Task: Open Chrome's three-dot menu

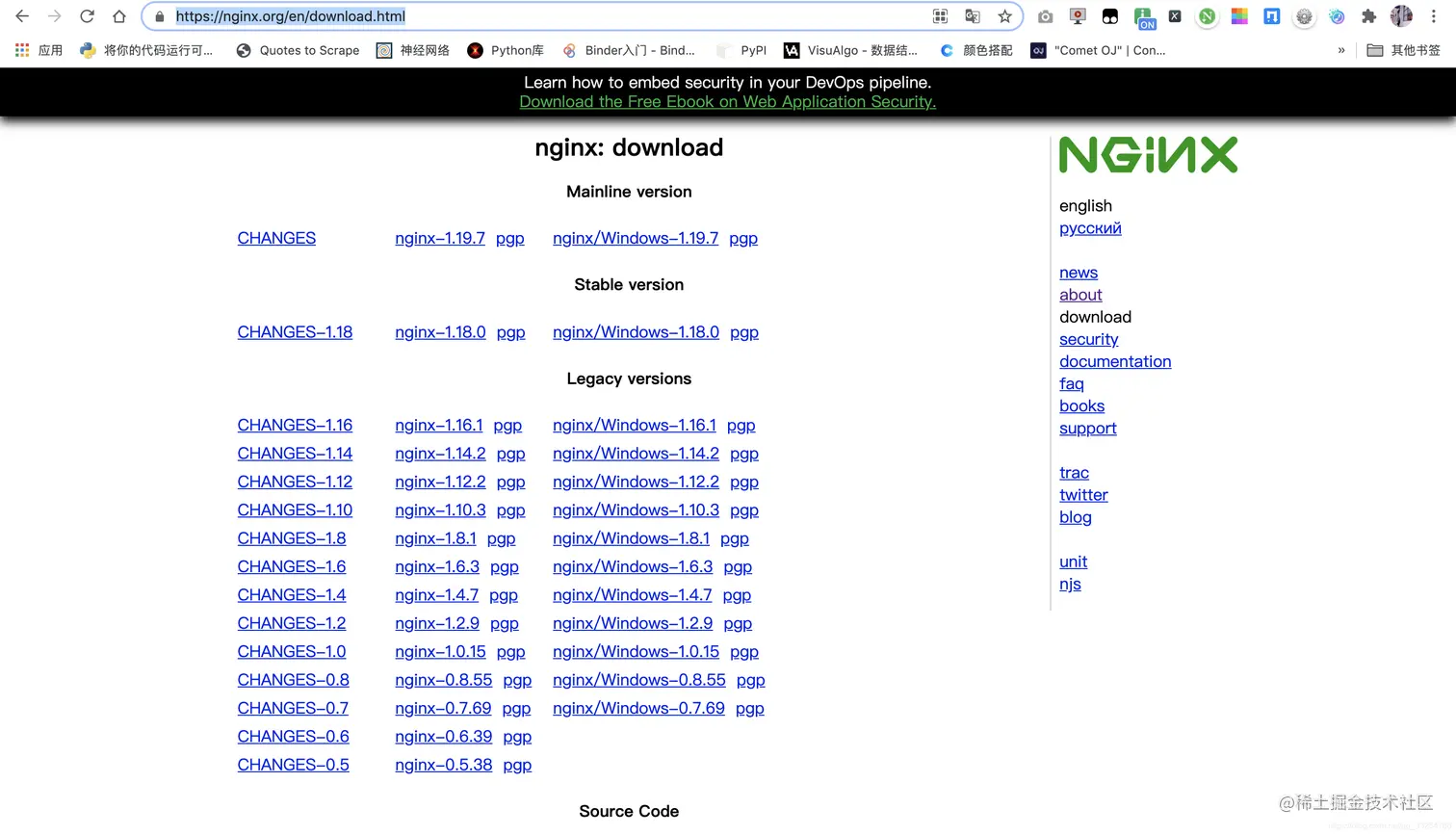Action: (1434, 16)
